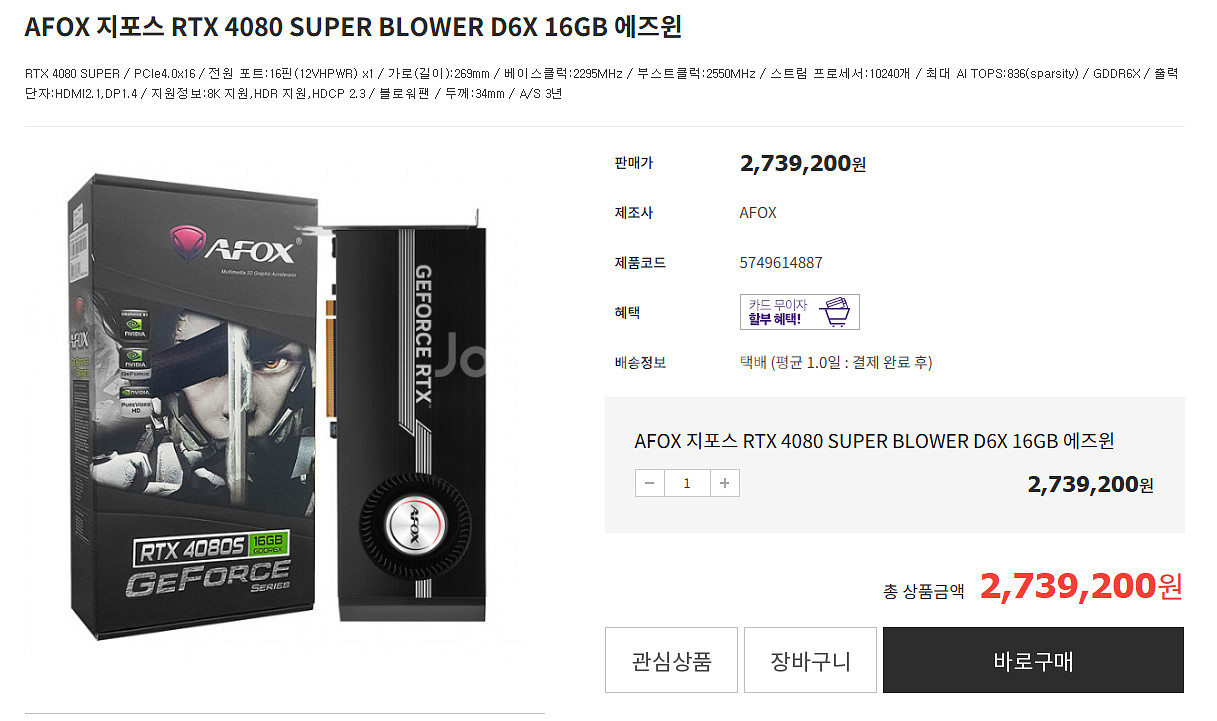Click the product specification summary text

tap(601, 83)
